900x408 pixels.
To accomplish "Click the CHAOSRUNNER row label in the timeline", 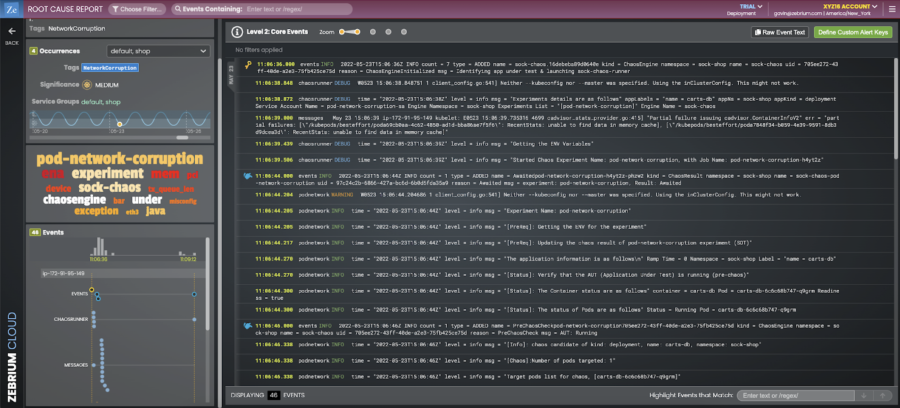I will point(71,319).
